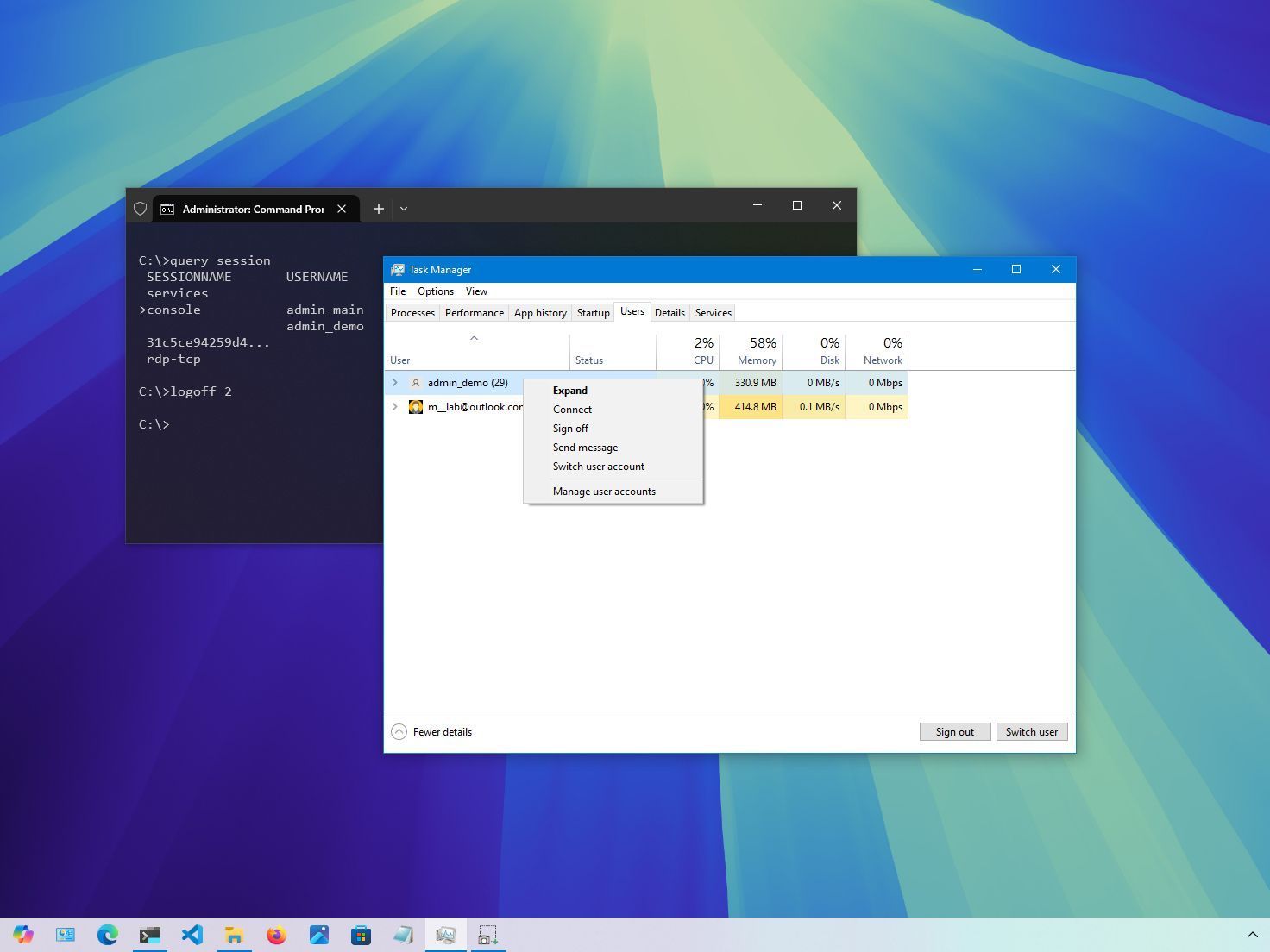
Task: Expand the admin_demo user row
Action: 395,383
